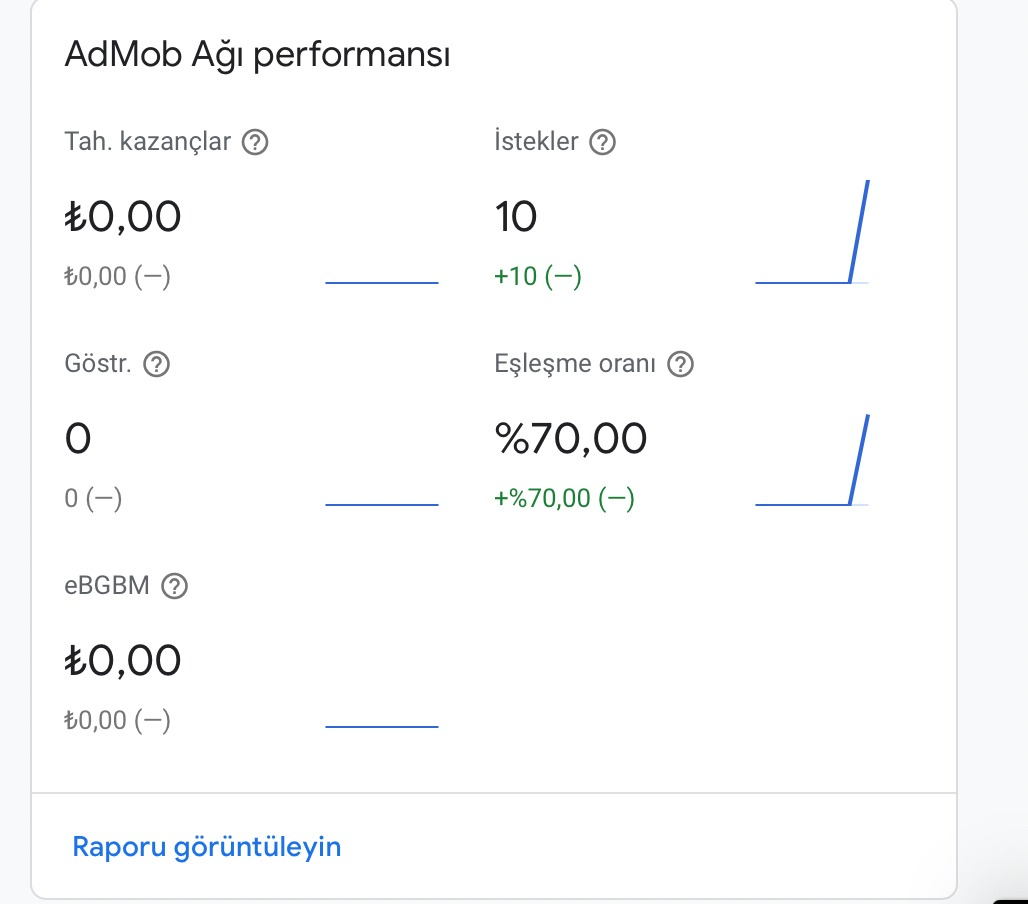Click the %70,00 match rate value
Screen dimensions: 1028x904
click(571, 438)
